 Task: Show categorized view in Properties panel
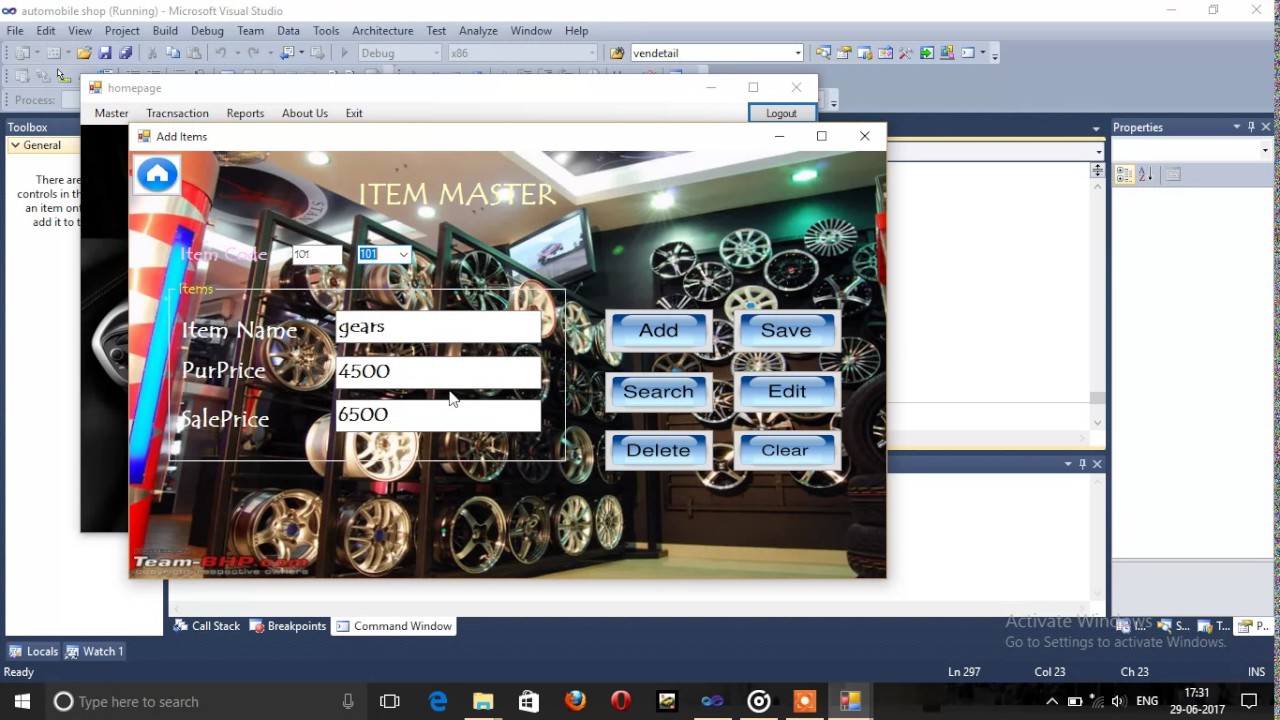[1124, 175]
